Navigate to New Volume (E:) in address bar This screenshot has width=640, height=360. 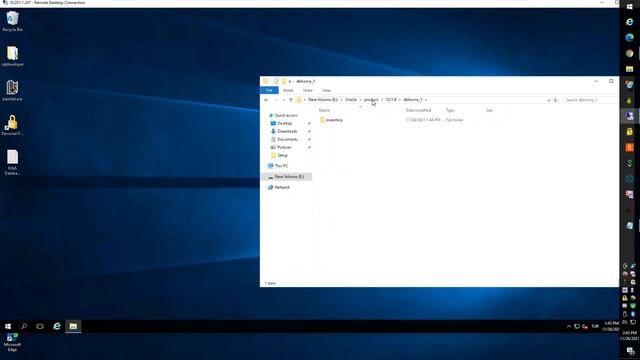(x=323, y=100)
